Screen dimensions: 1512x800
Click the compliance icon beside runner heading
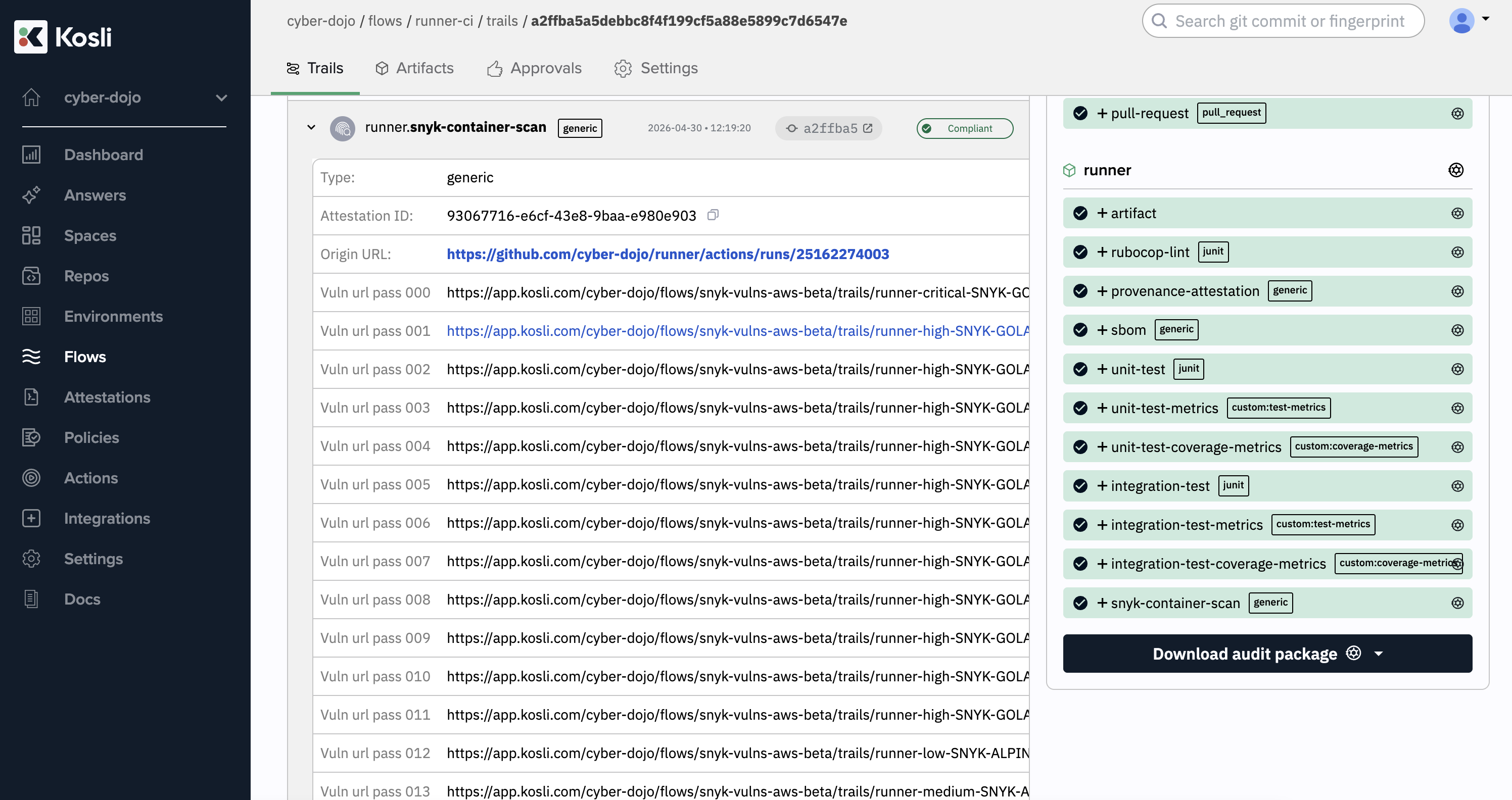coord(1456,170)
